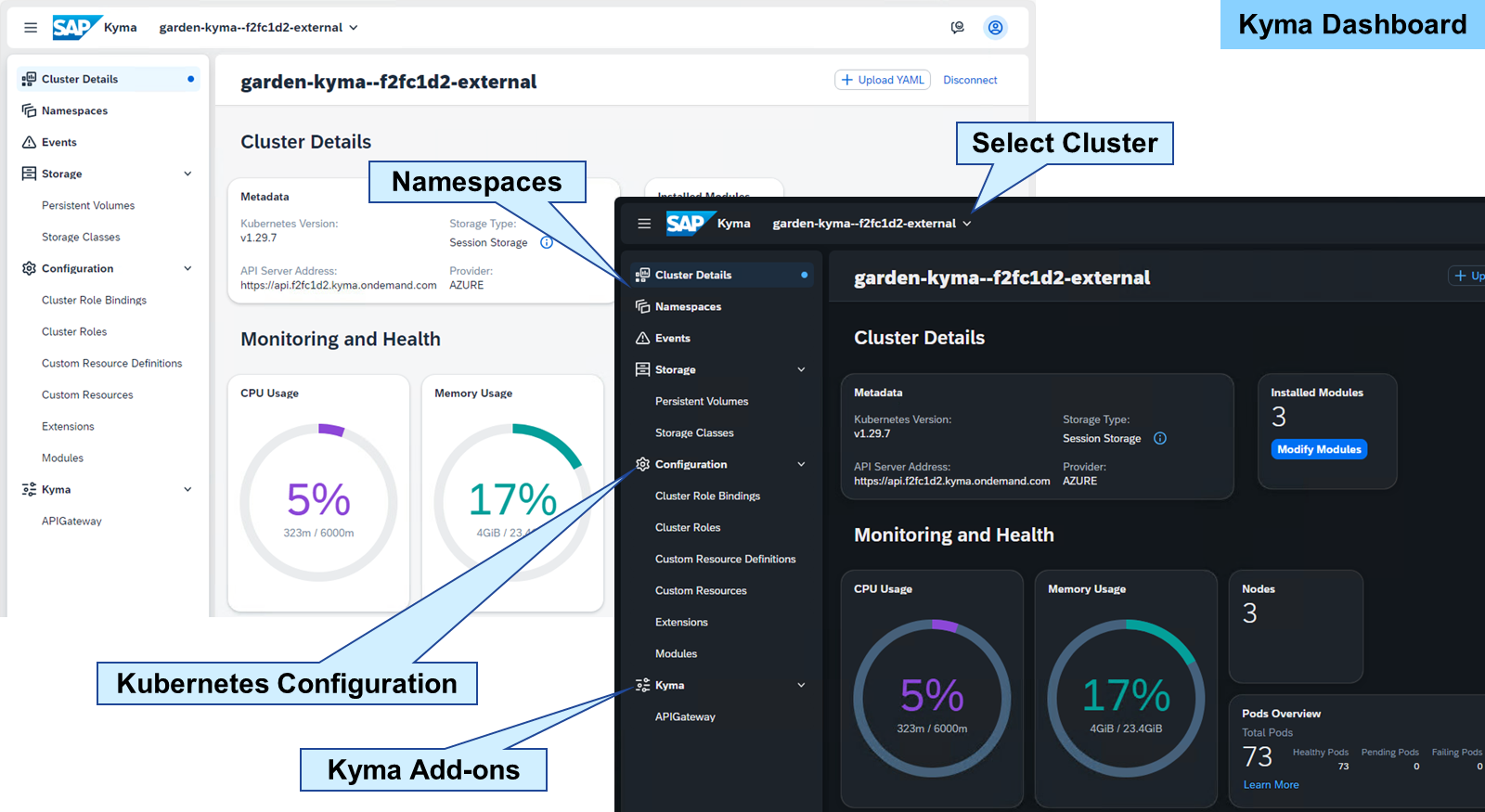
Task: Click Cluster Details icon in light sidebar
Action: click(x=29, y=79)
